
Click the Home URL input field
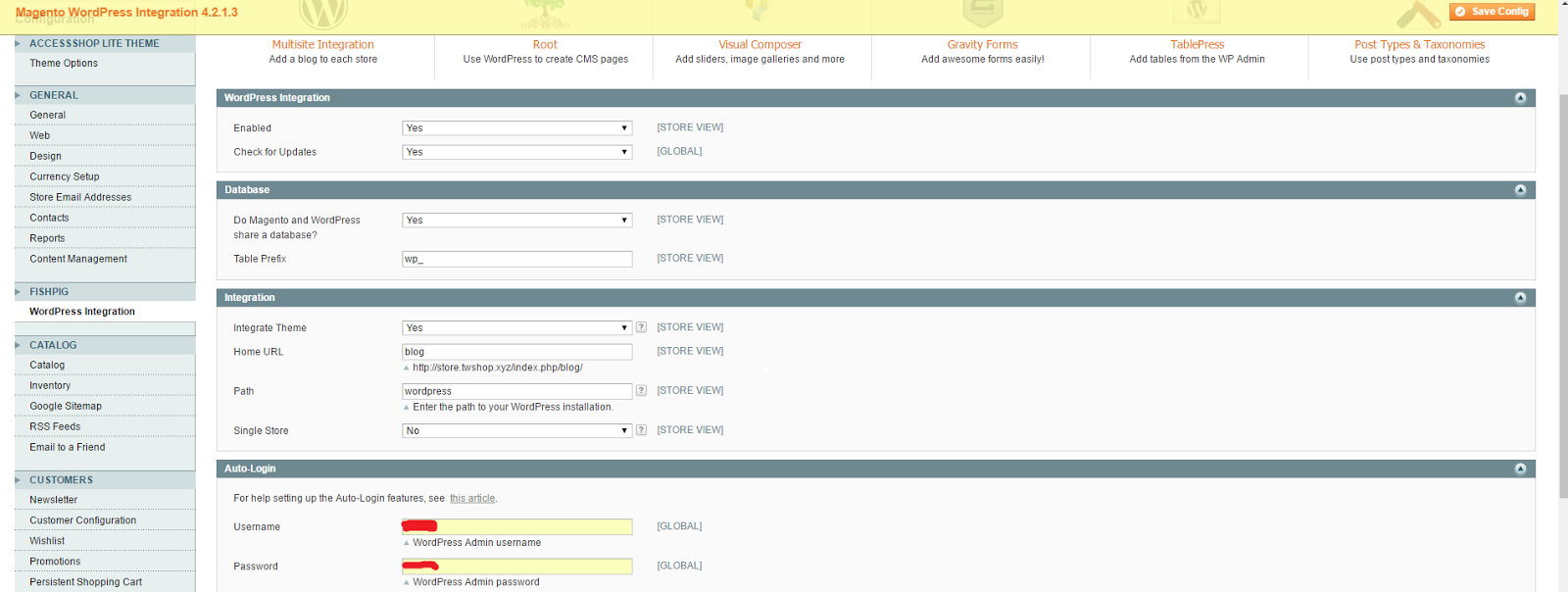coord(516,351)
